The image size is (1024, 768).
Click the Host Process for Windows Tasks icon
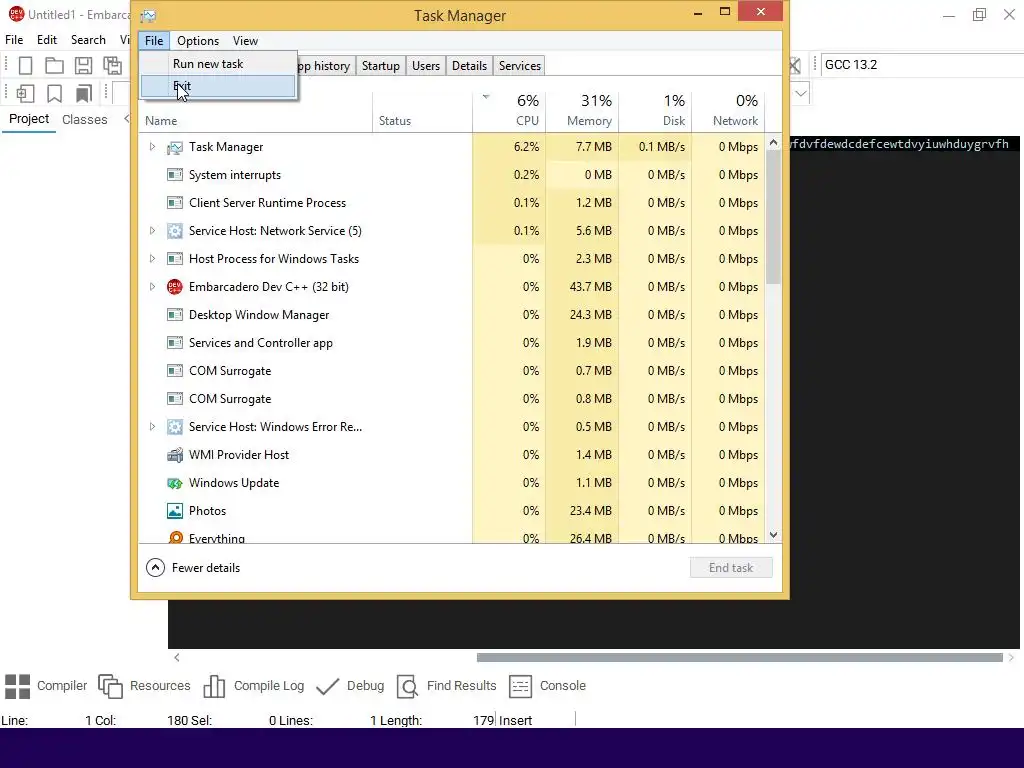click(174, 259)
